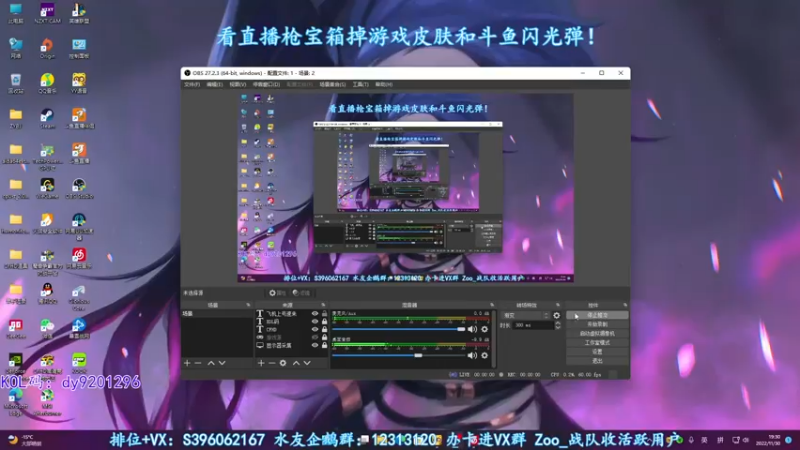
Task: Open the transition properties gear icon
Action: [557, 315]
